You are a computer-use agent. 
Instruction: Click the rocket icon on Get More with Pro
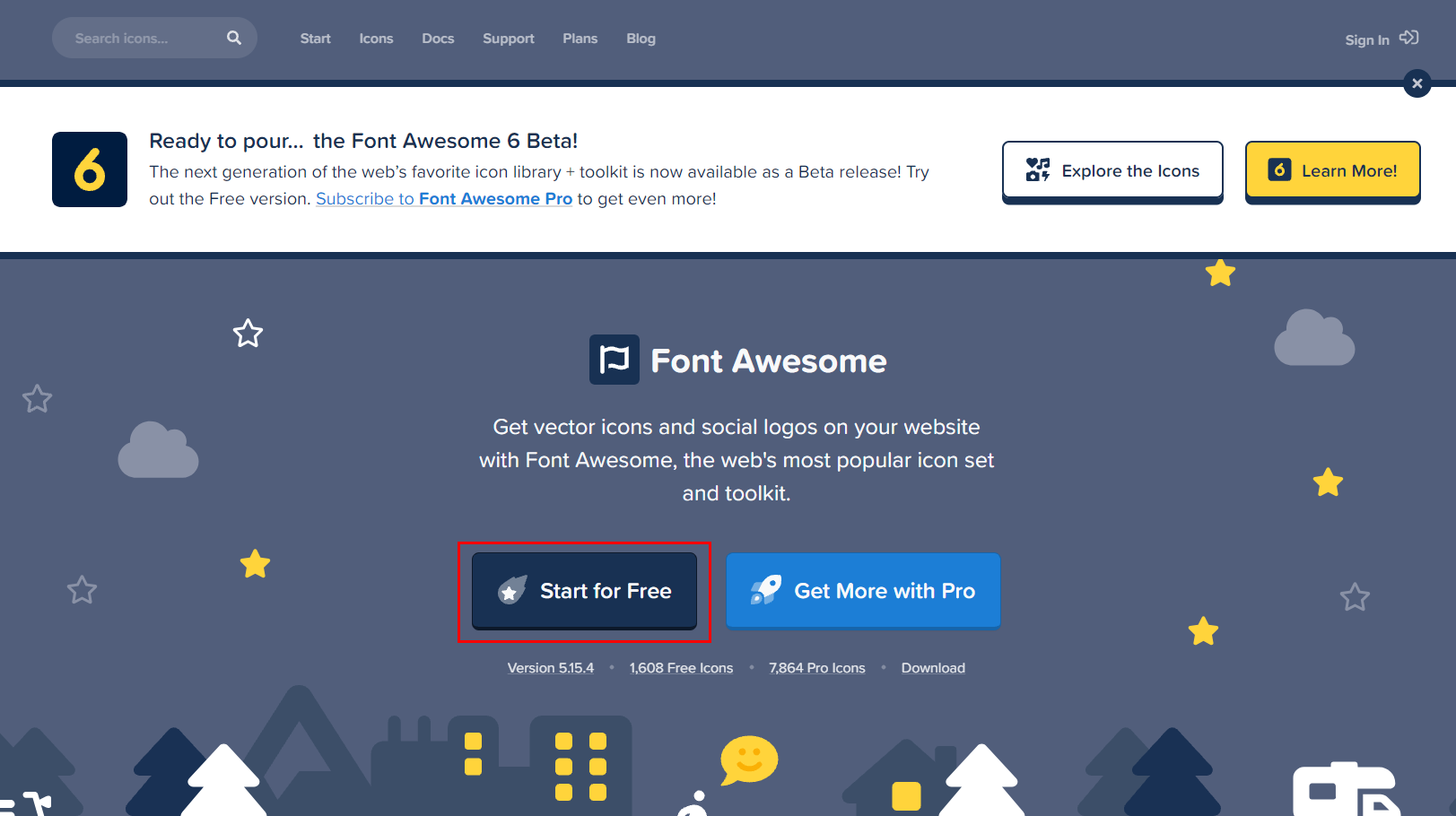pyautogui.click(x=767, y=590)
